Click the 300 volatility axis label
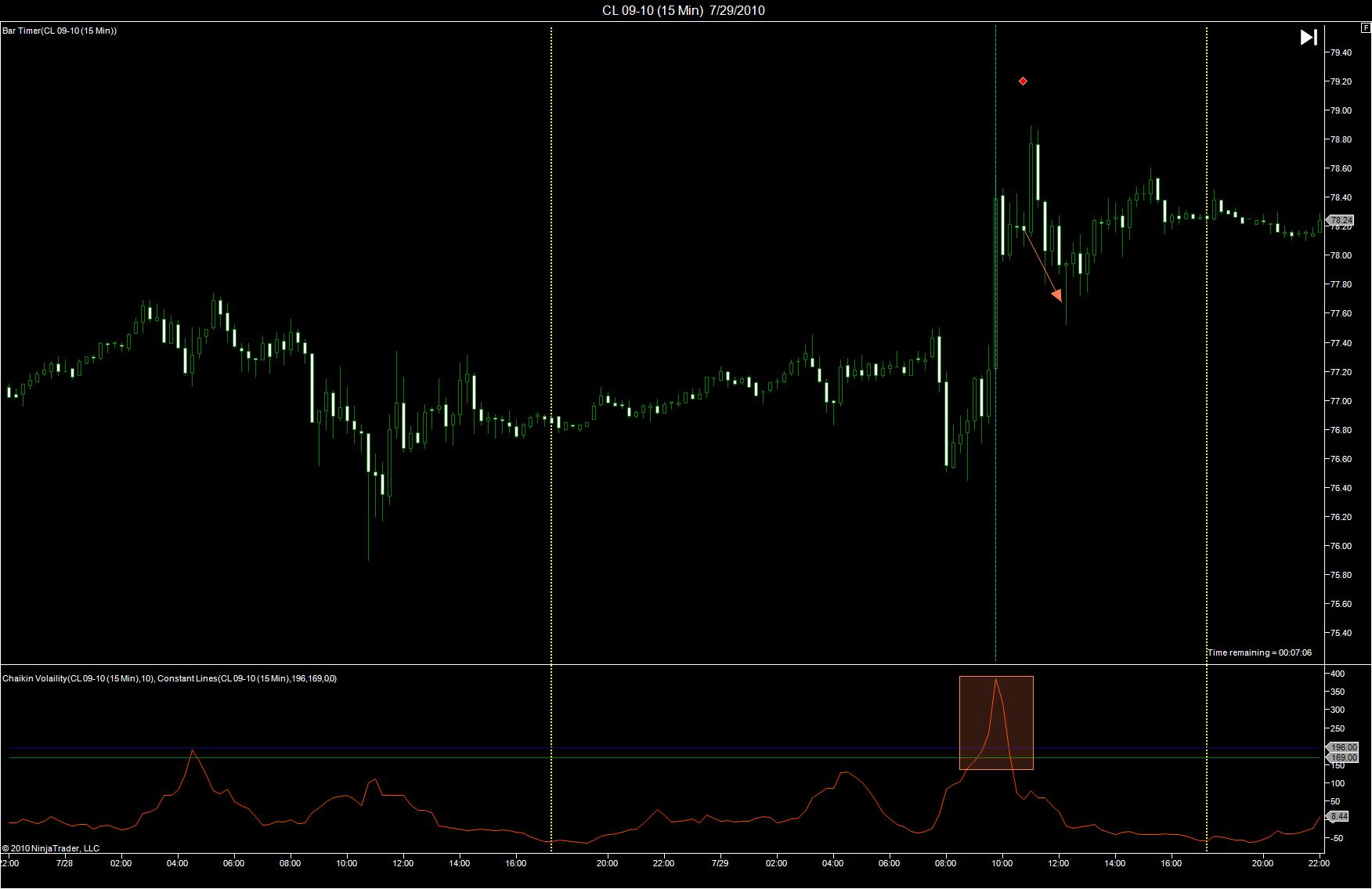 coord(1338,710)
